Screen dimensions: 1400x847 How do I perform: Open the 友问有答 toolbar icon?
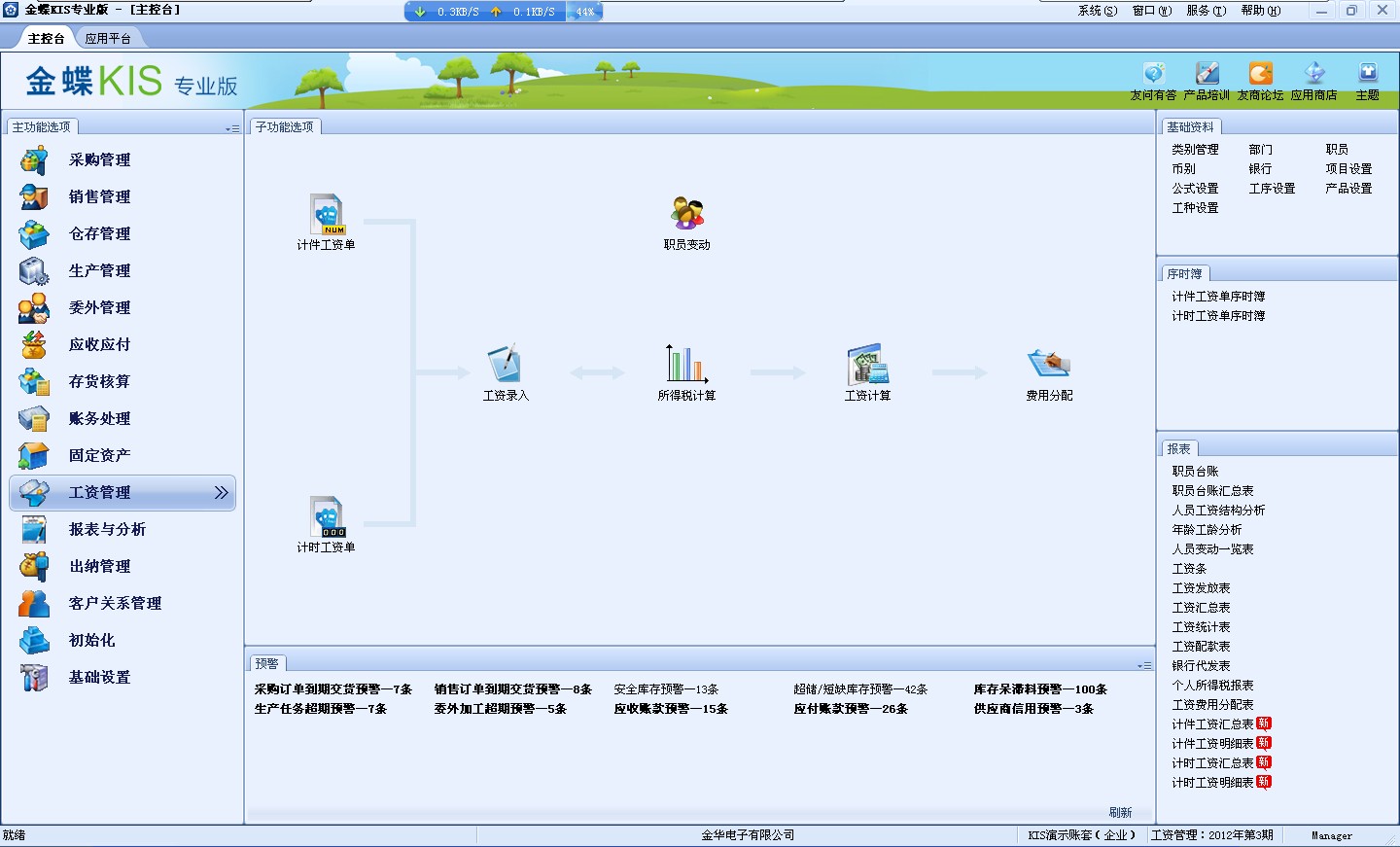click(1154, 74)
